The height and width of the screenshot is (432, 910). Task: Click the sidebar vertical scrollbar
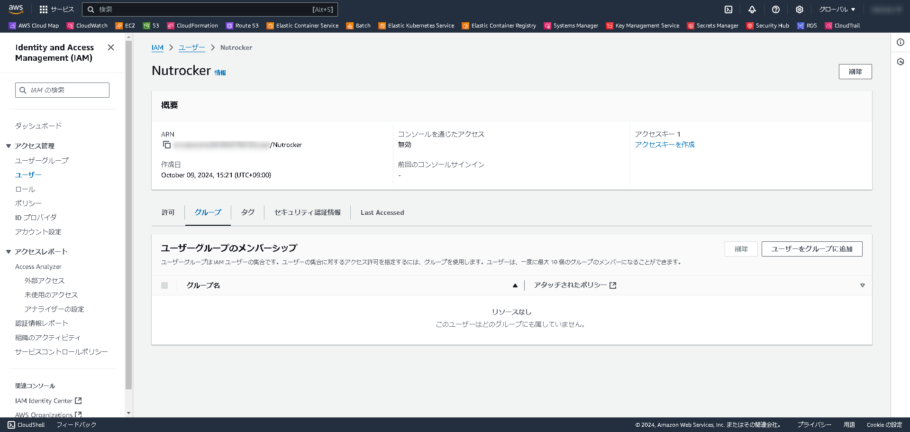[x=128, y=215]
